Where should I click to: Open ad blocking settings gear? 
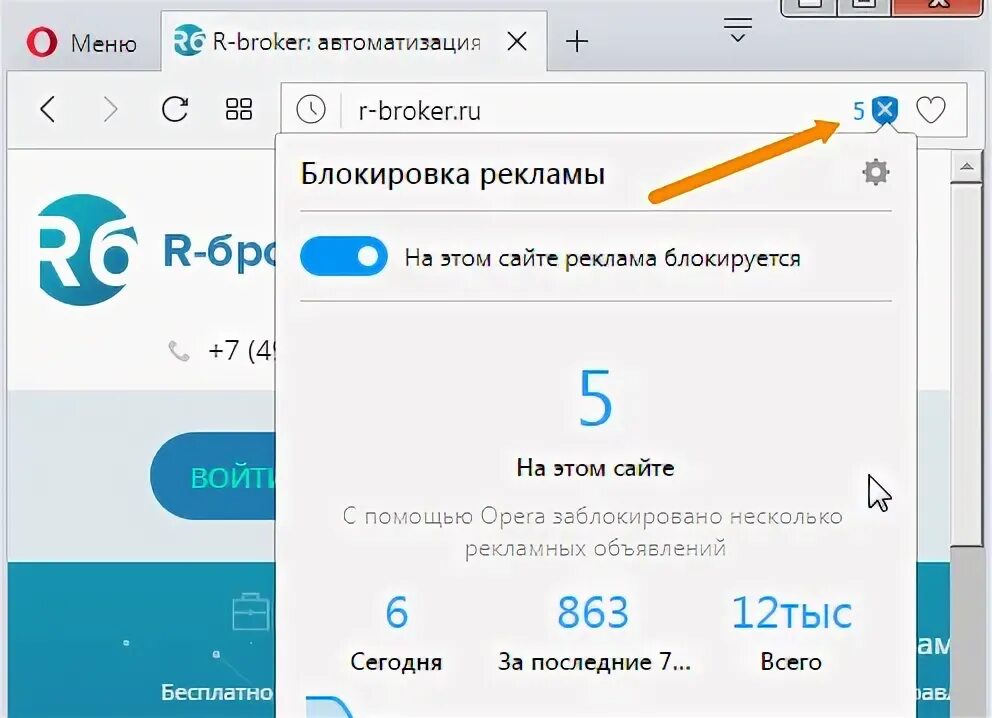pos(876,172)
